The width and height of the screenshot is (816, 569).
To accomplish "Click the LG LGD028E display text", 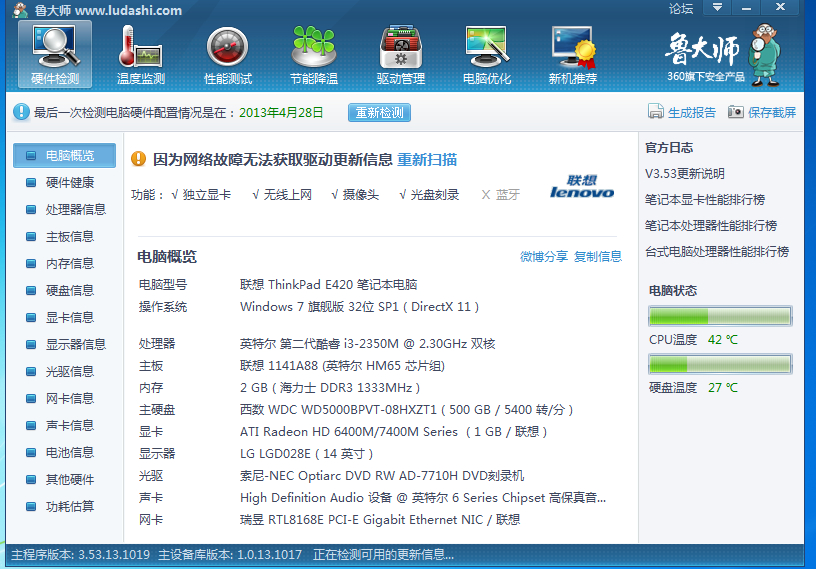I will [307, 453].
